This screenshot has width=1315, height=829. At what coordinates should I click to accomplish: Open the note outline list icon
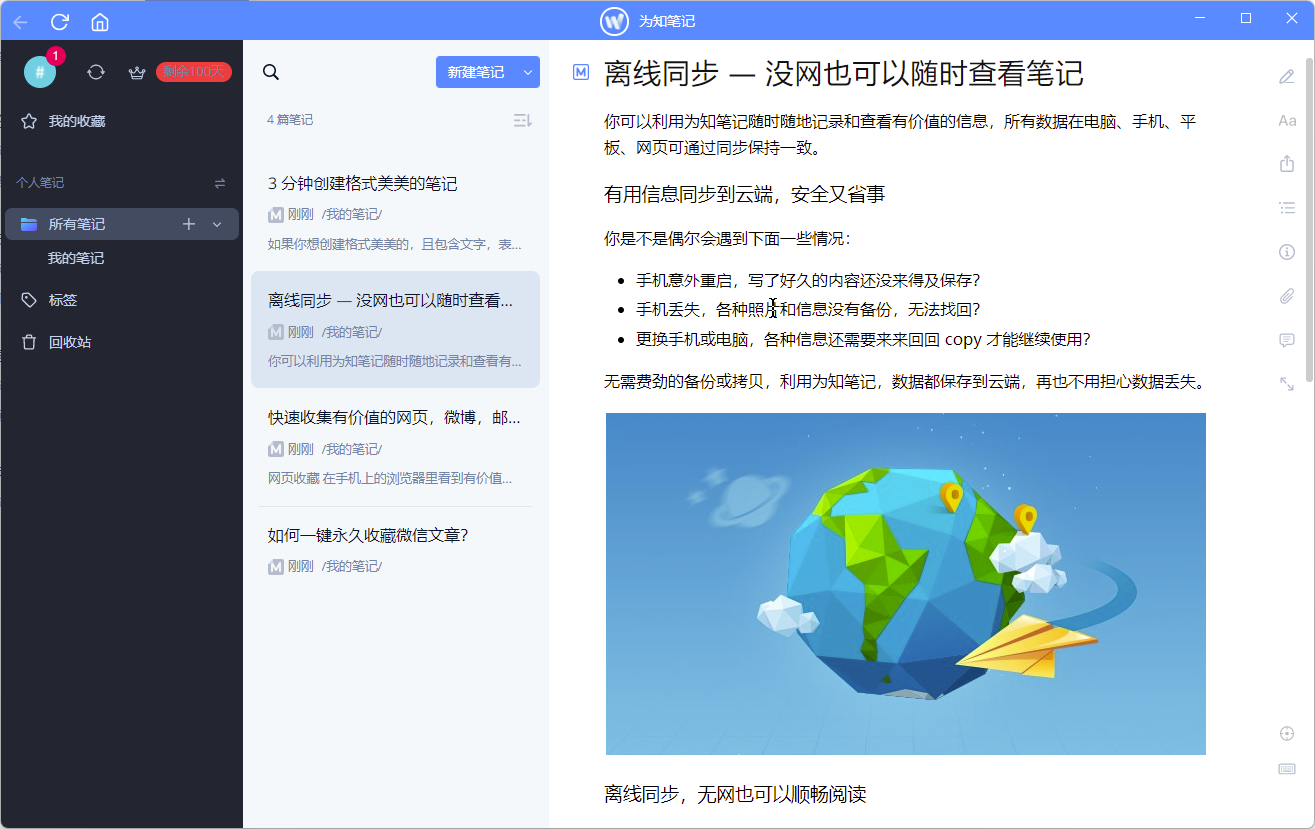[x=1287, y=208]
